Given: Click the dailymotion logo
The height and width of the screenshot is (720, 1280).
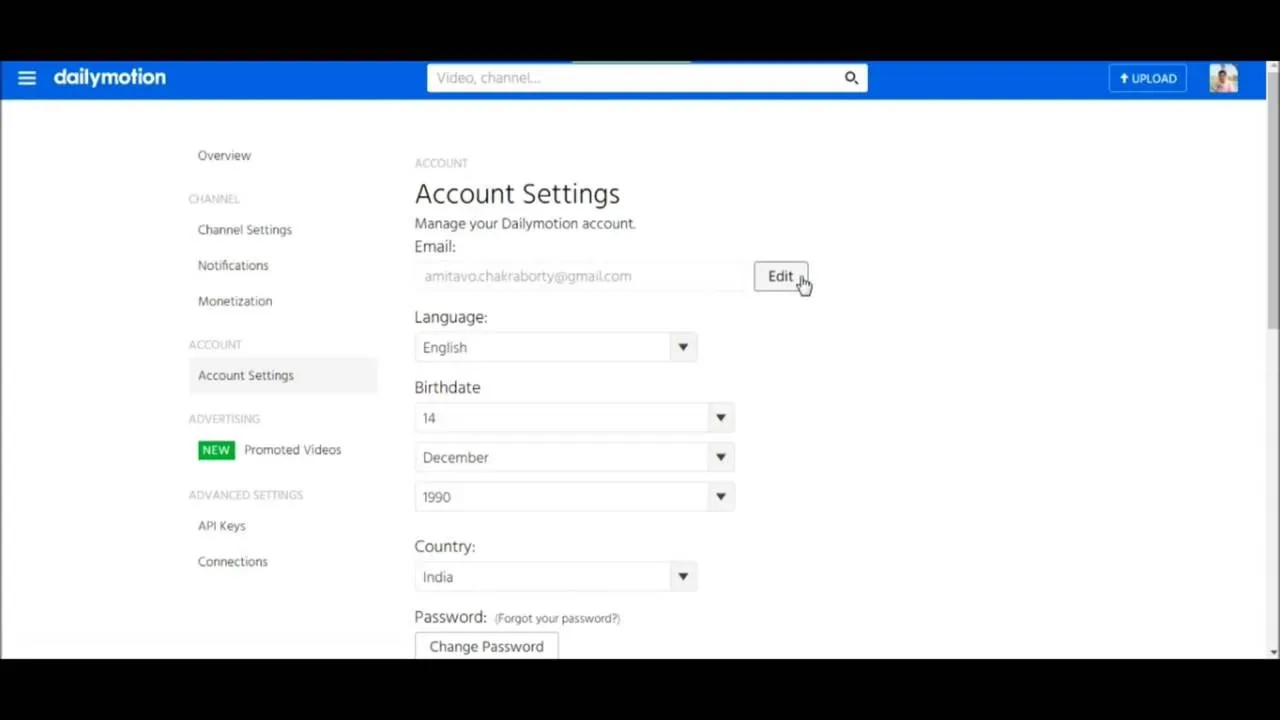Looking at the screenshot, I should tap(110, 77).
